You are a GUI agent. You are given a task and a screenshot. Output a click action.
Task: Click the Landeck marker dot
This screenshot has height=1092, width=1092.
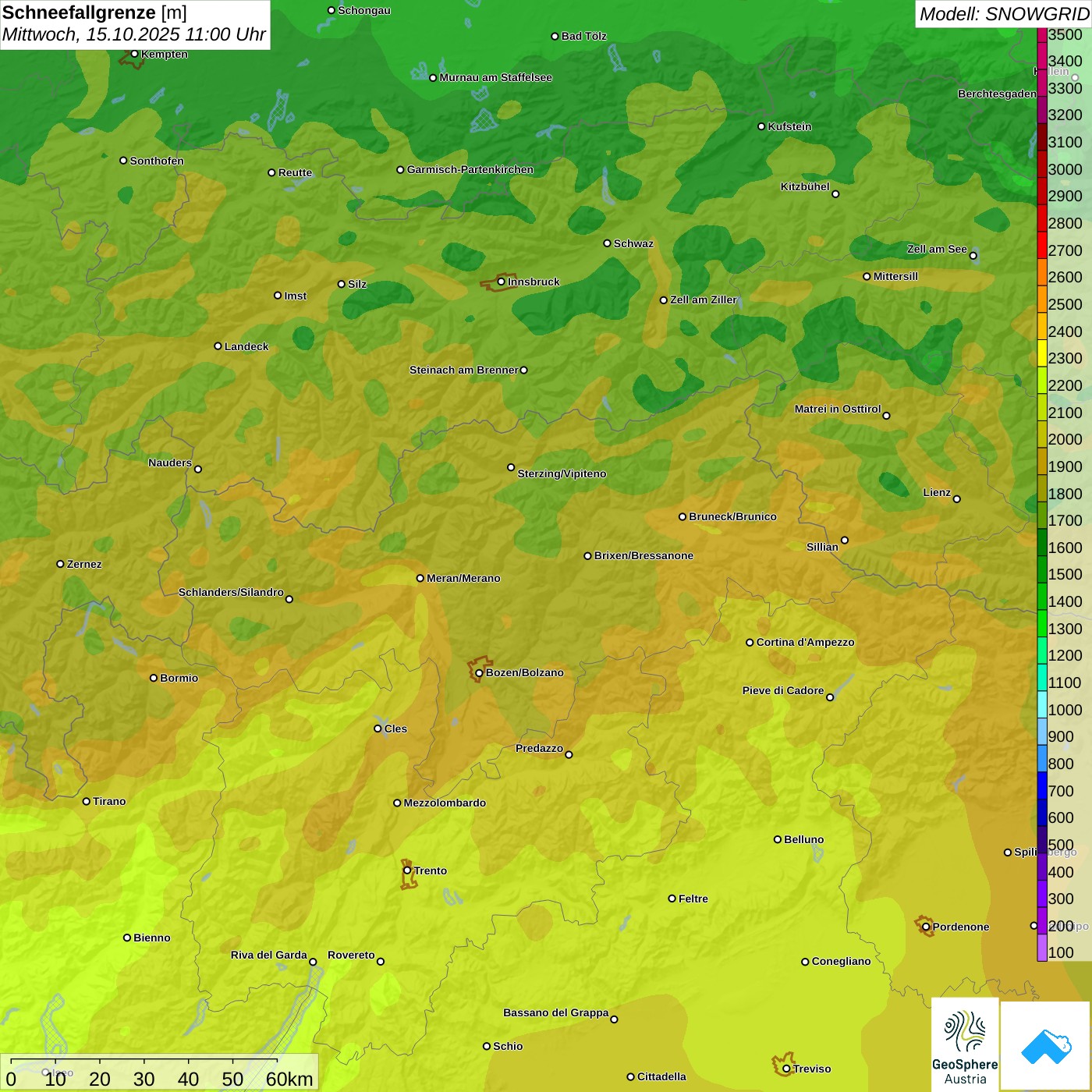coord(218,346)
